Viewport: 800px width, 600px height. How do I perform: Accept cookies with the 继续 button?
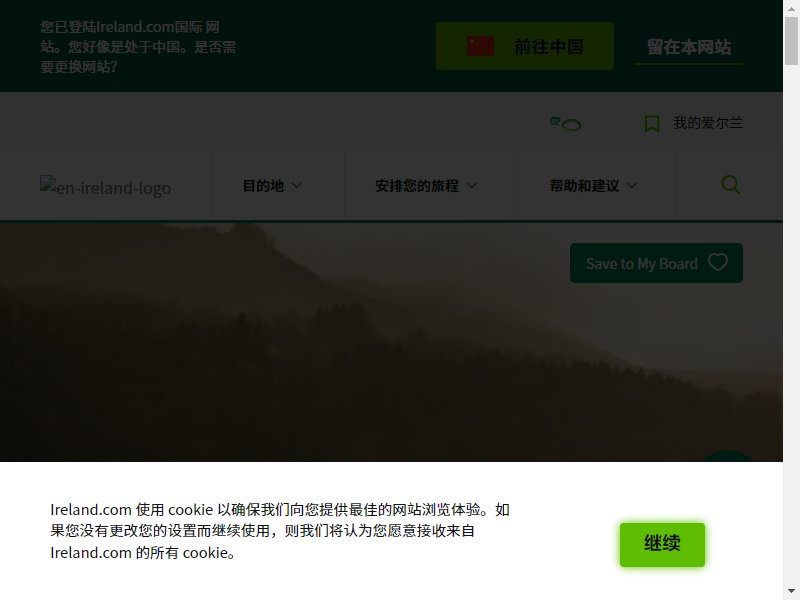tap(662, 544)
